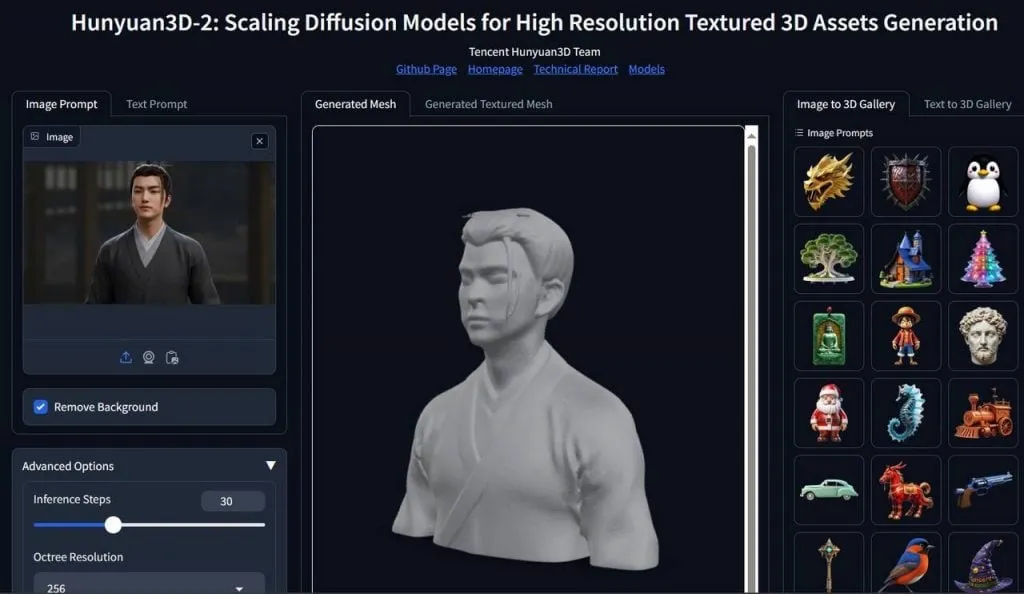This screenshot has width=1024, height=594.
Task: Click the upload image icon
Action: (125, 357)
